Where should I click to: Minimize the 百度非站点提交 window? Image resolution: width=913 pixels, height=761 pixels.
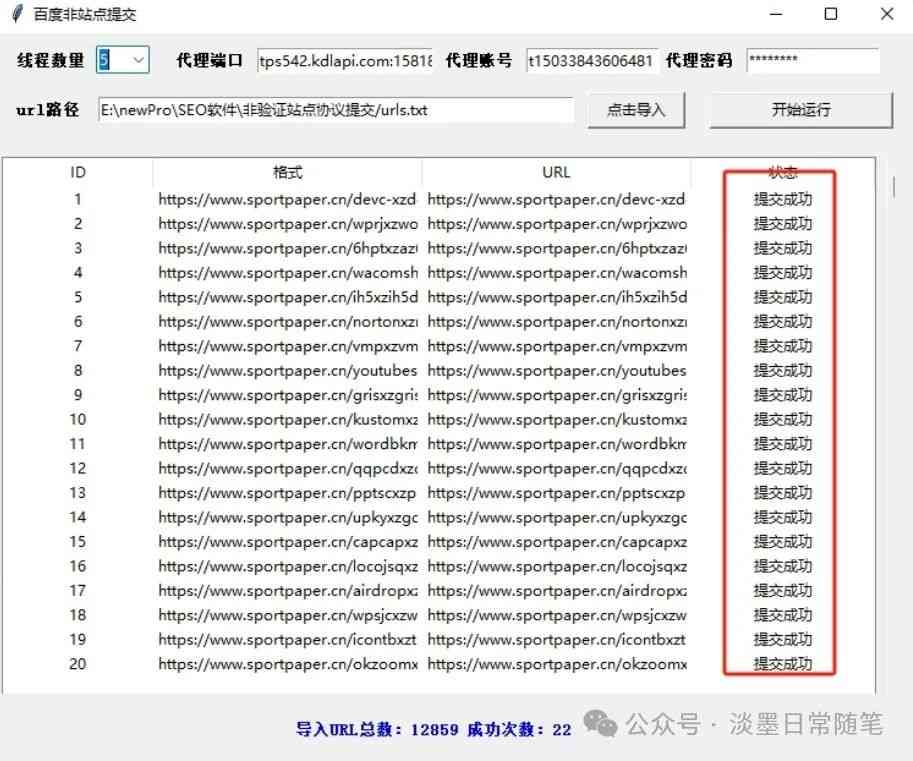776,14
